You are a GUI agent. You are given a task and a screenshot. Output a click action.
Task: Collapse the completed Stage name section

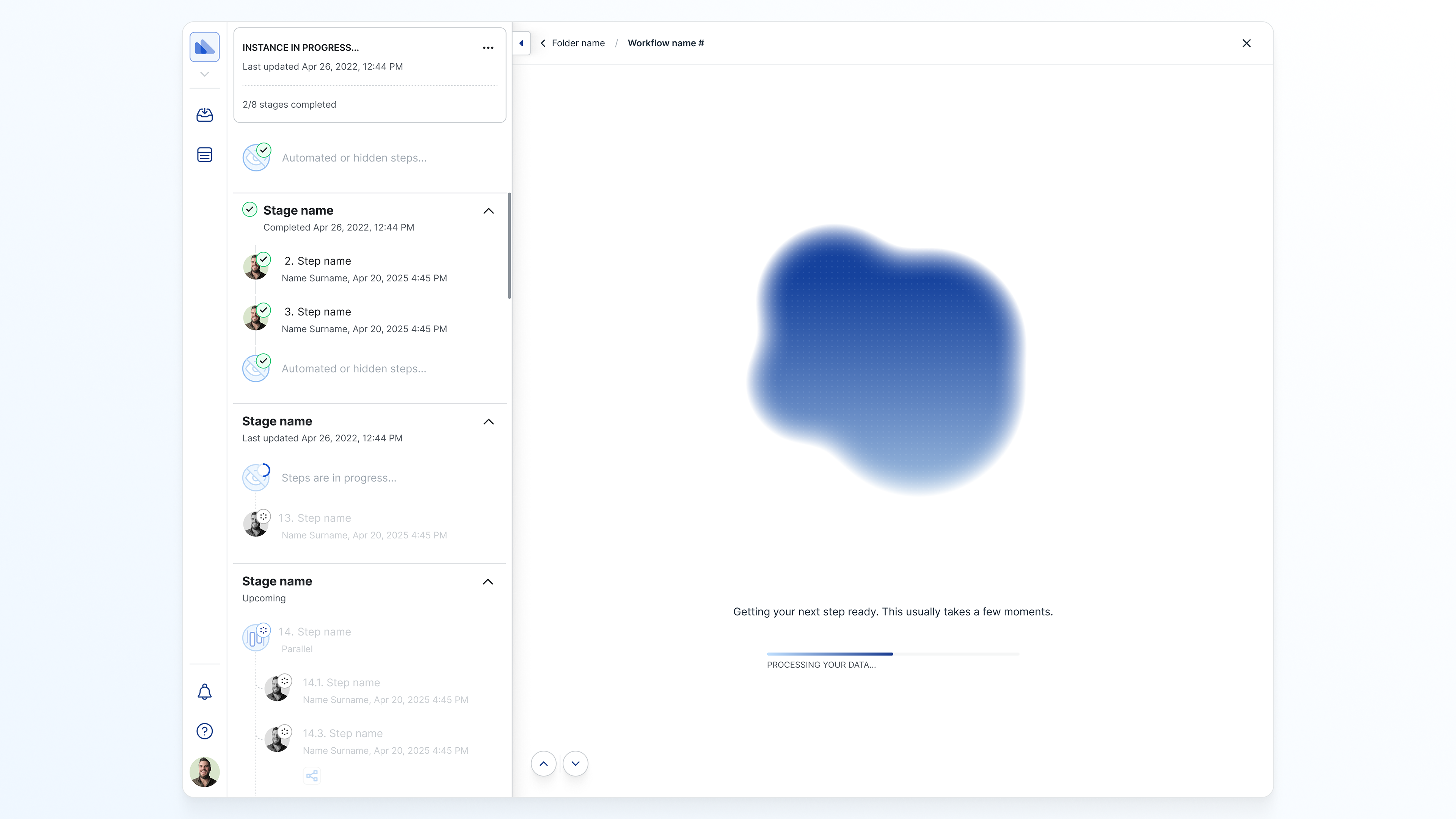point(488,211)
